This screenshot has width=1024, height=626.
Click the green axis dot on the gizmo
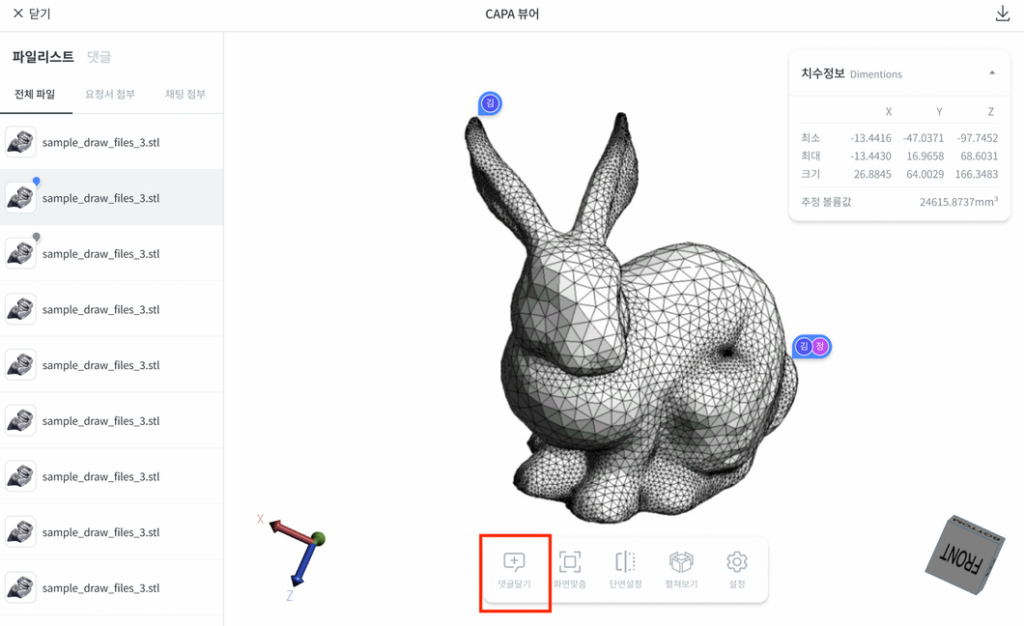(318, 539)
